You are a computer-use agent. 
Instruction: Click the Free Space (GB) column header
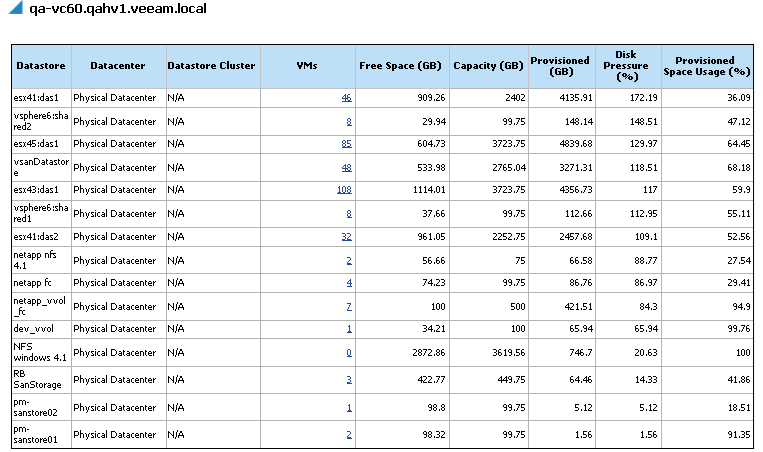click(401, 66)
